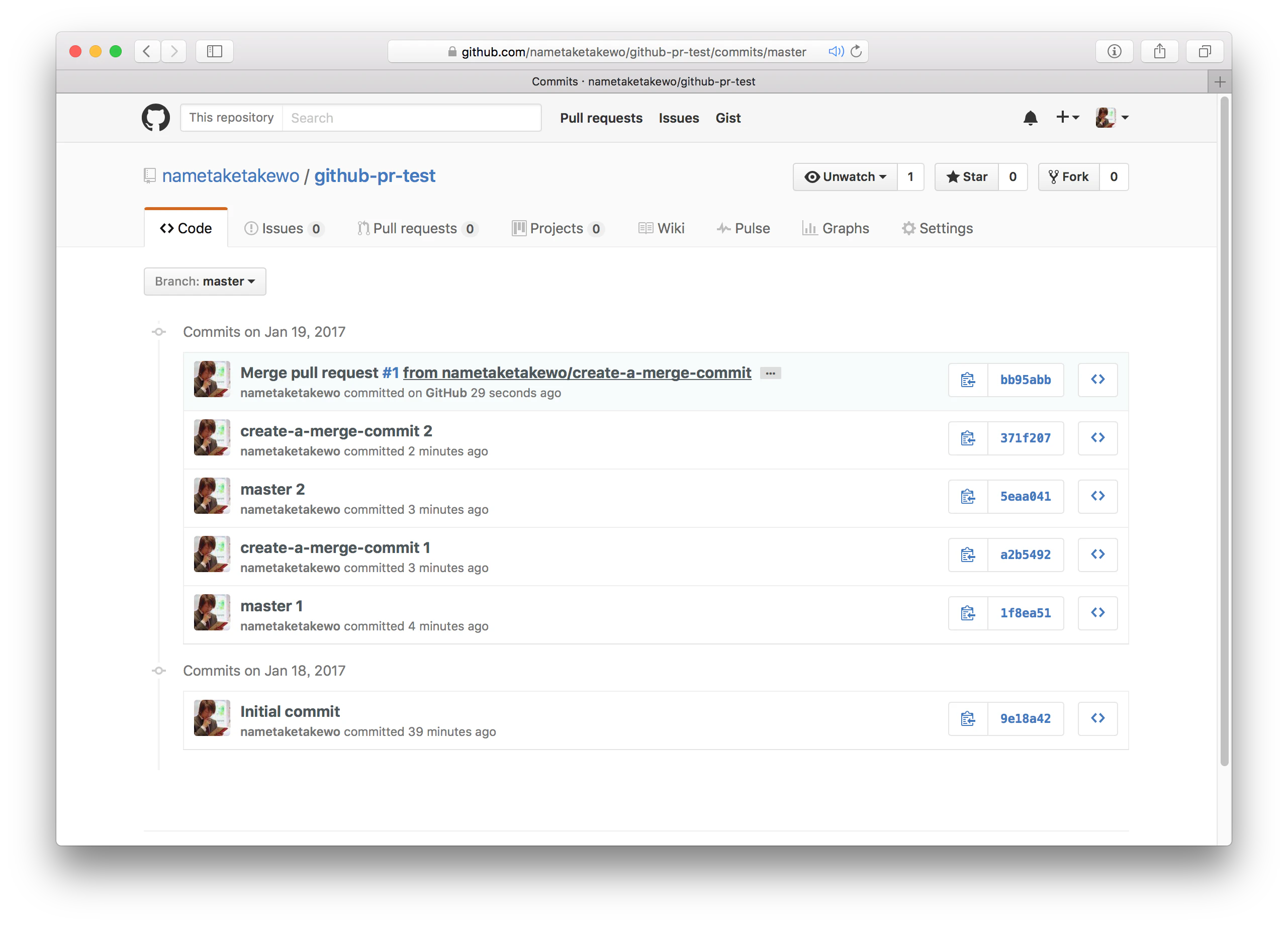Click the avatar beside 'master 1' commit

tap(212, 613)
